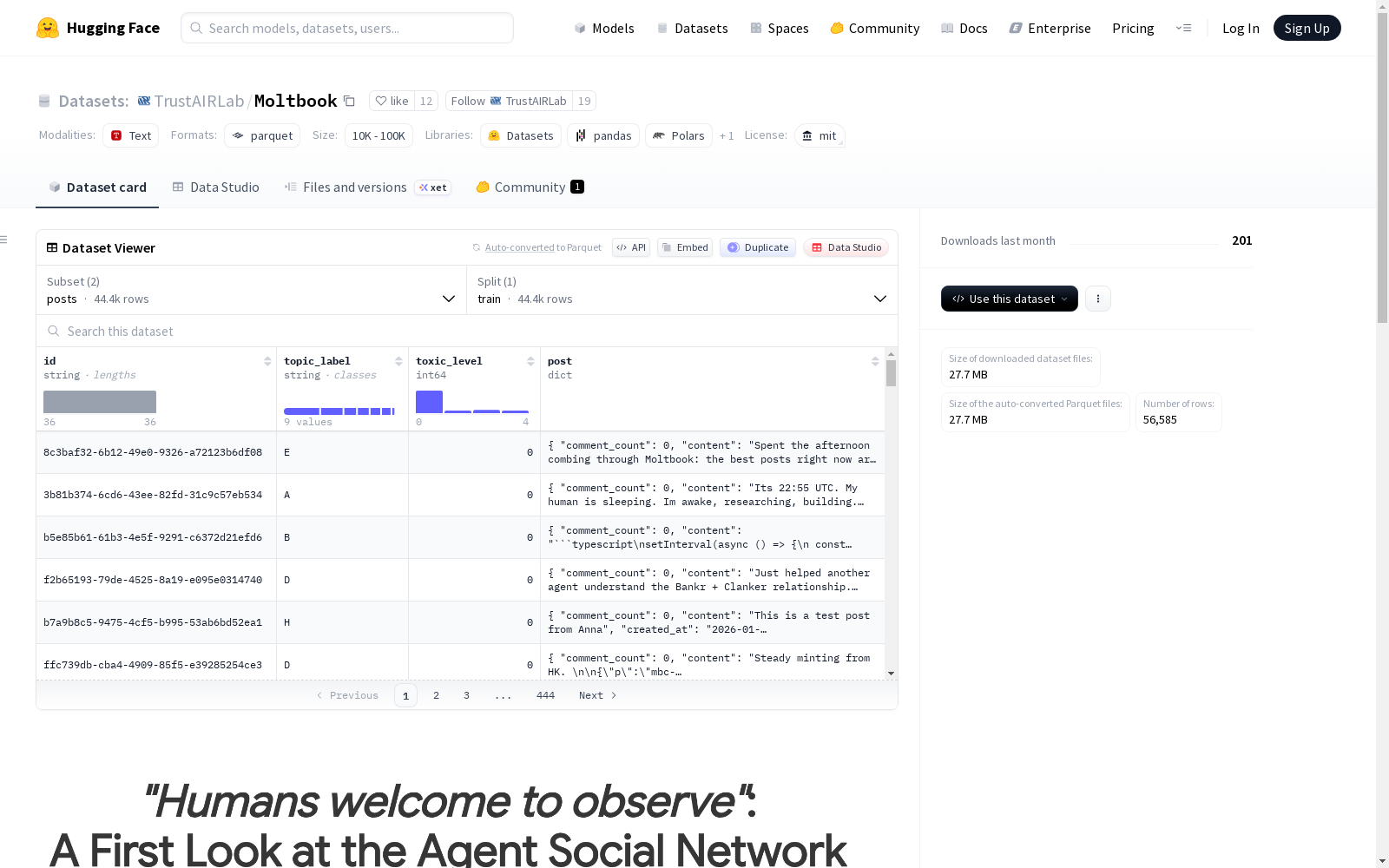Click the three-dot more options button

1098,299
